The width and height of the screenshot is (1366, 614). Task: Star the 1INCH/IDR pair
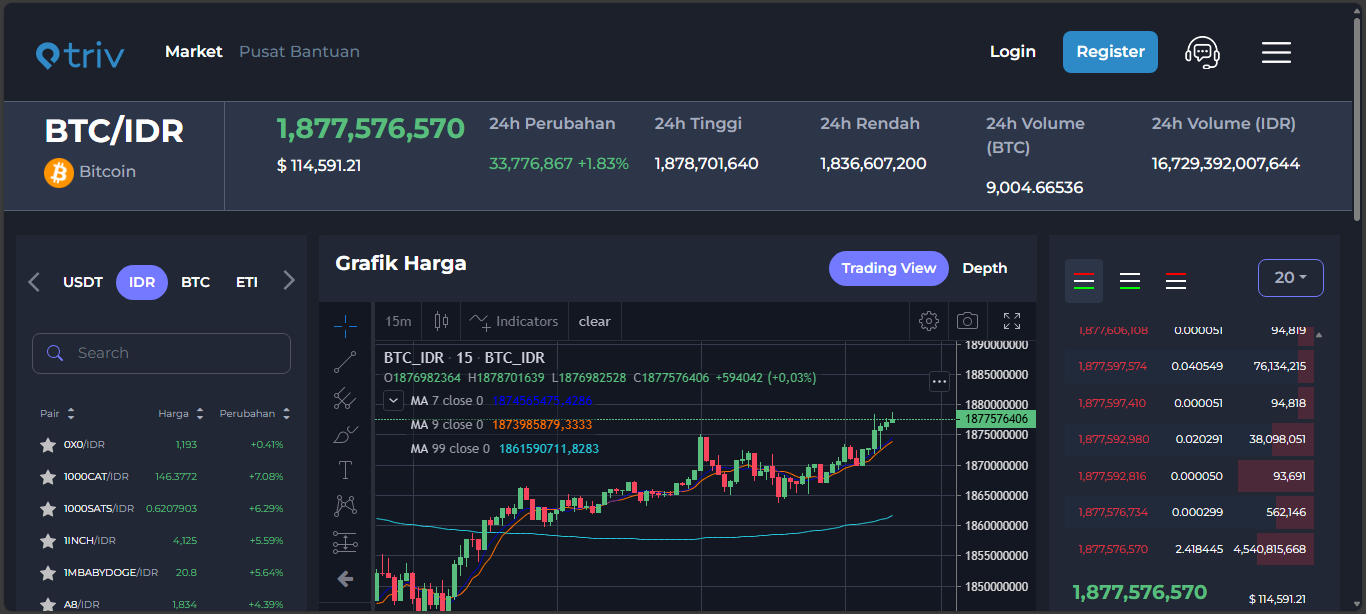coord(47,541)
